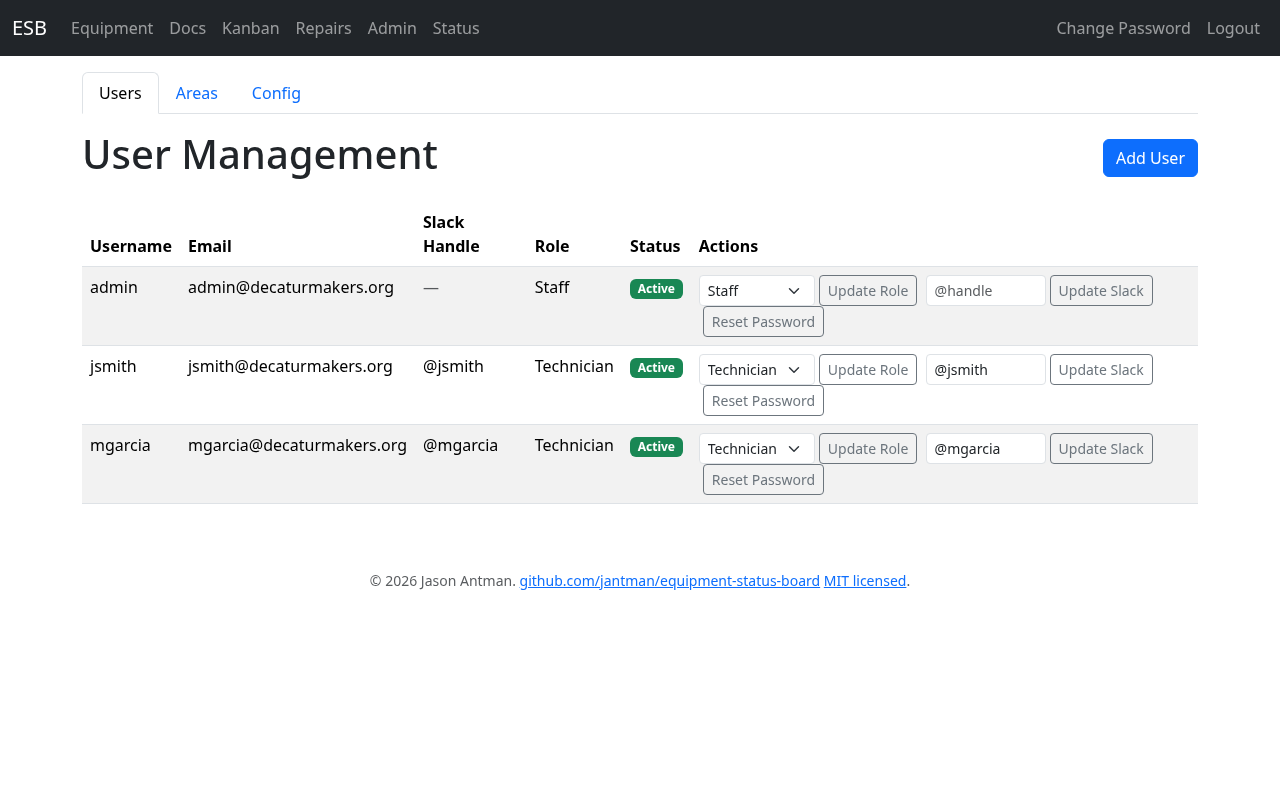
Task: Click the Active badge in admin row
Action: (656, 289)
